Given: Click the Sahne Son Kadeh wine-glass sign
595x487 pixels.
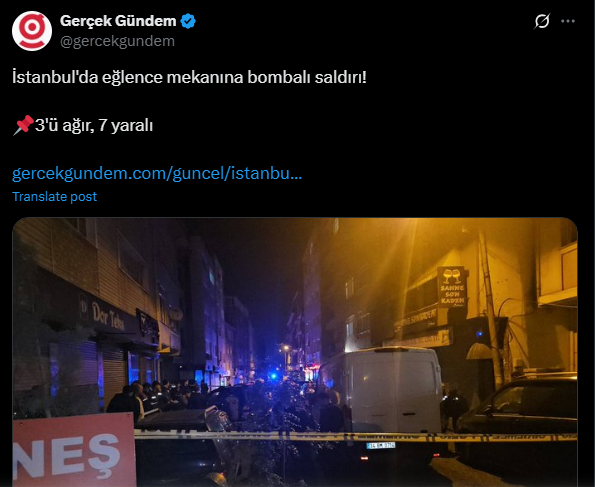Looking at the screenshot, I should (x=452, y=287).
